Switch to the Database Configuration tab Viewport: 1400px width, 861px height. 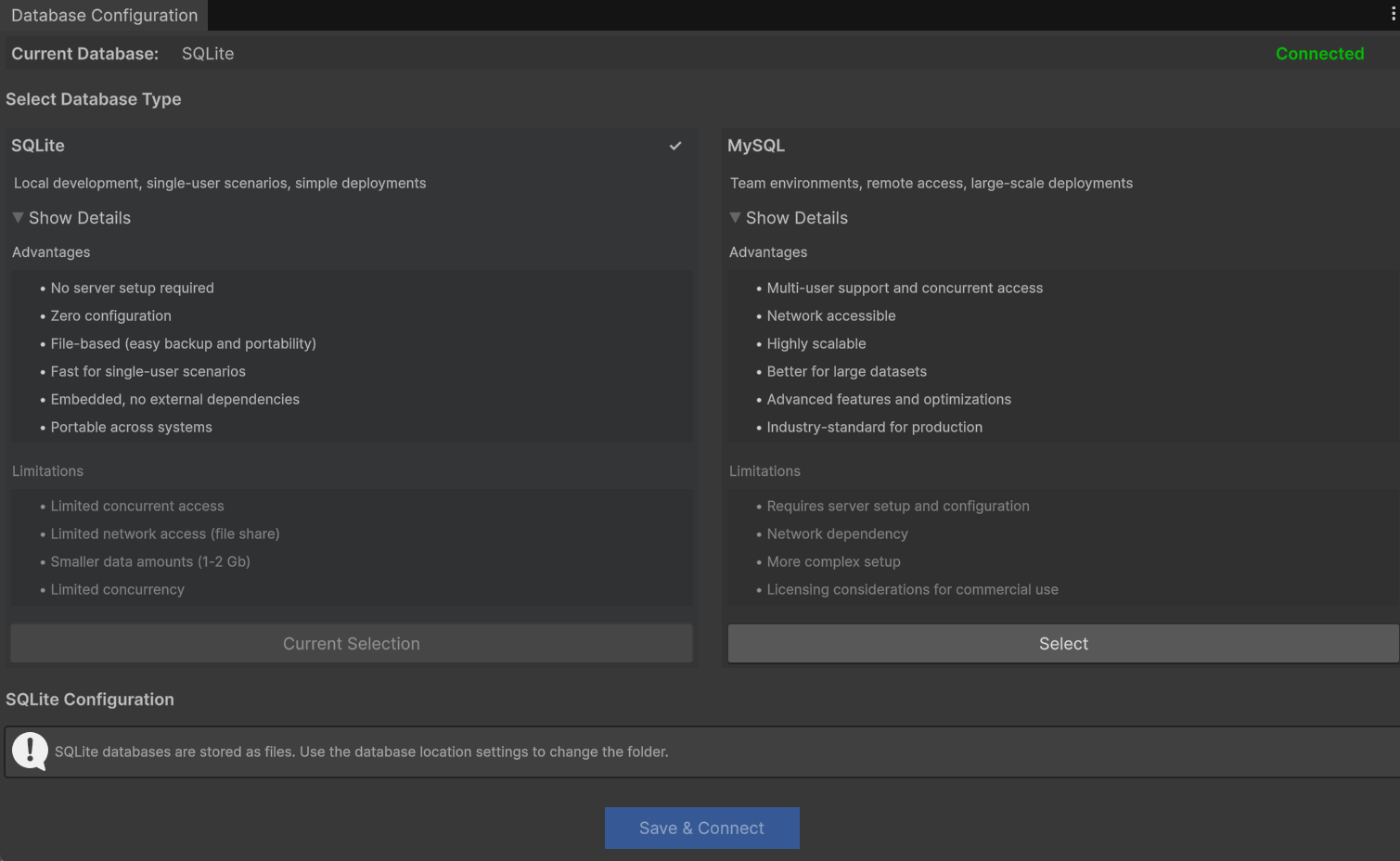[104, 15]
